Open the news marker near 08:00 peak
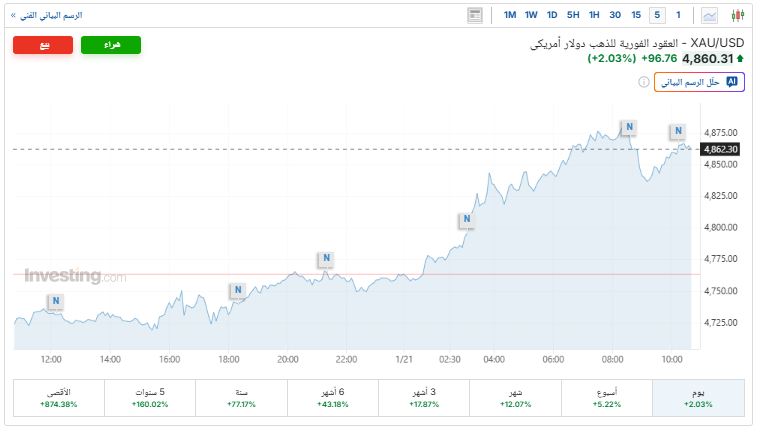761x433 pixels. 628,127
